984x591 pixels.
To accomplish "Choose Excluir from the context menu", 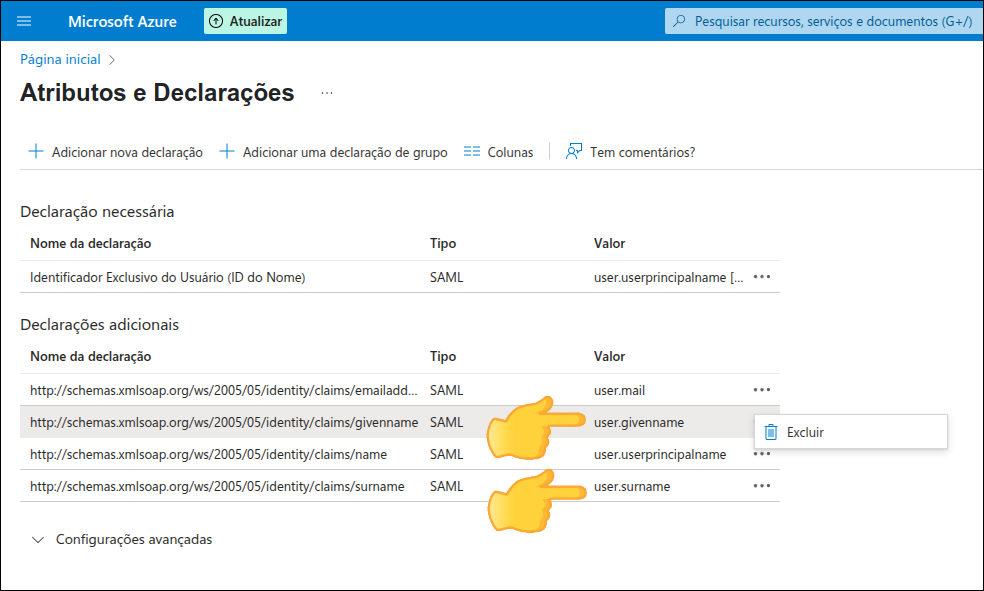I will (805, 431).
